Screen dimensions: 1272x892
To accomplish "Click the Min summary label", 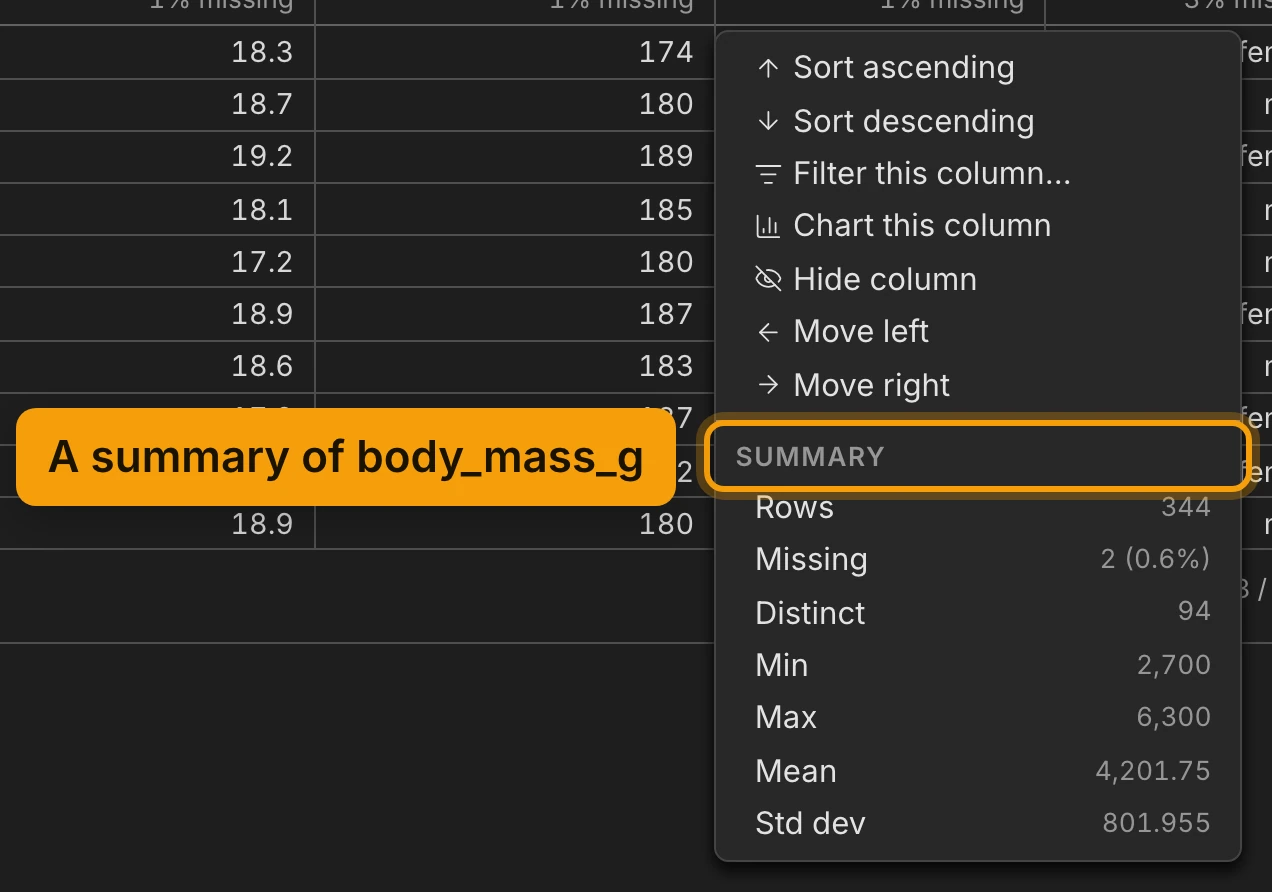I will click(781, 666).
